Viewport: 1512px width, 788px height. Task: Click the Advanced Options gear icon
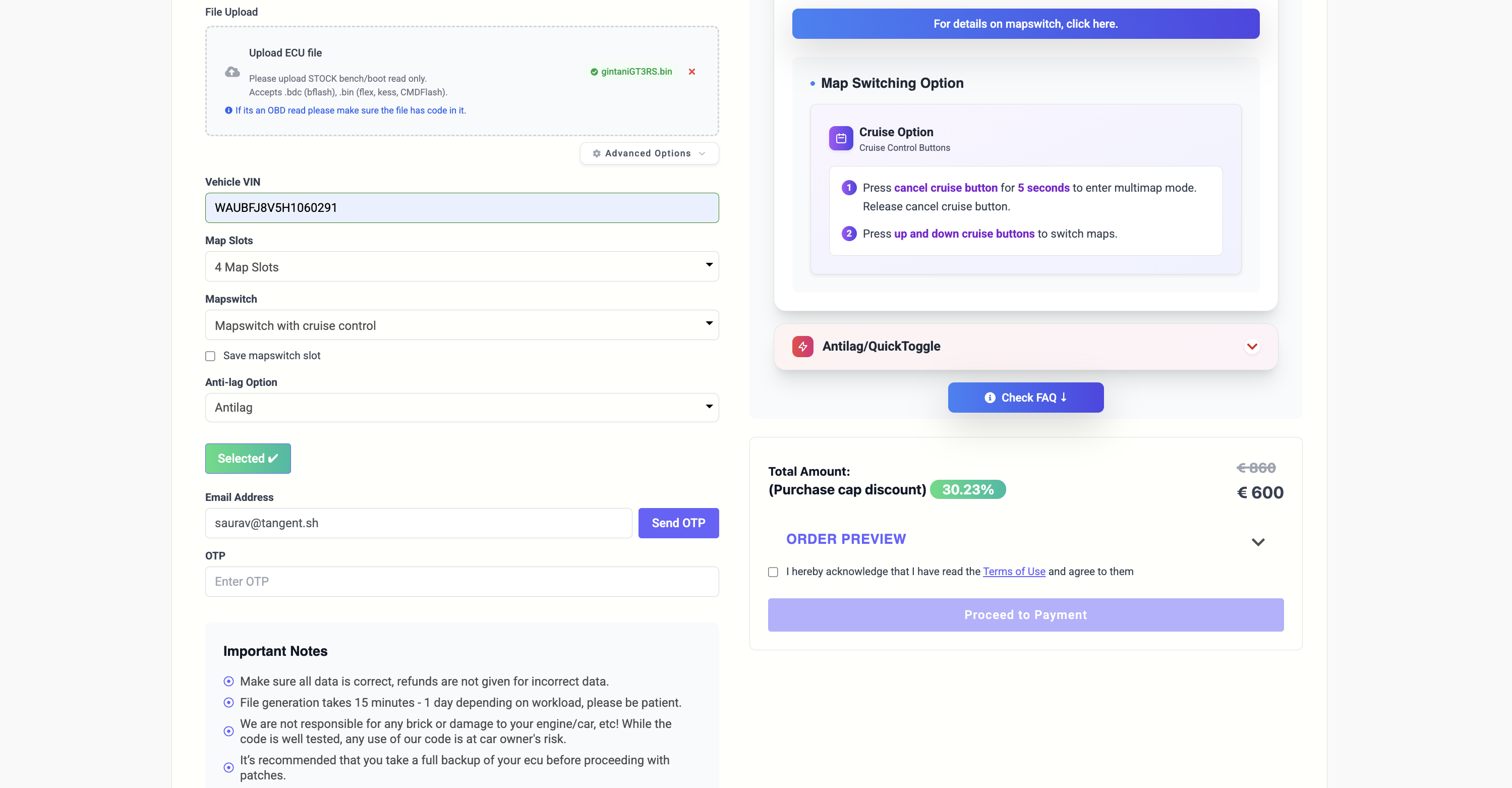click(x=596, y=153)
